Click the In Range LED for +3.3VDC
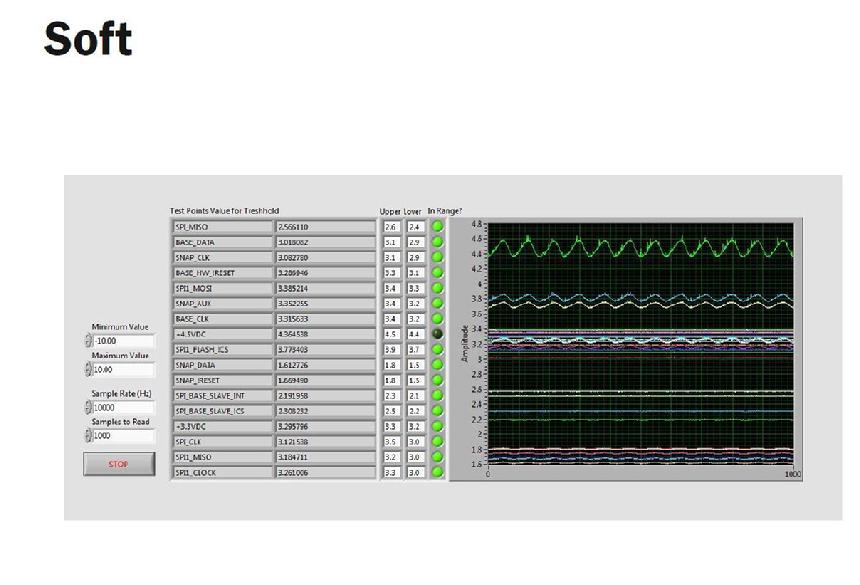The width and height of the screenshot is (860, 585). pyautogui.click(x=437, y=425)
